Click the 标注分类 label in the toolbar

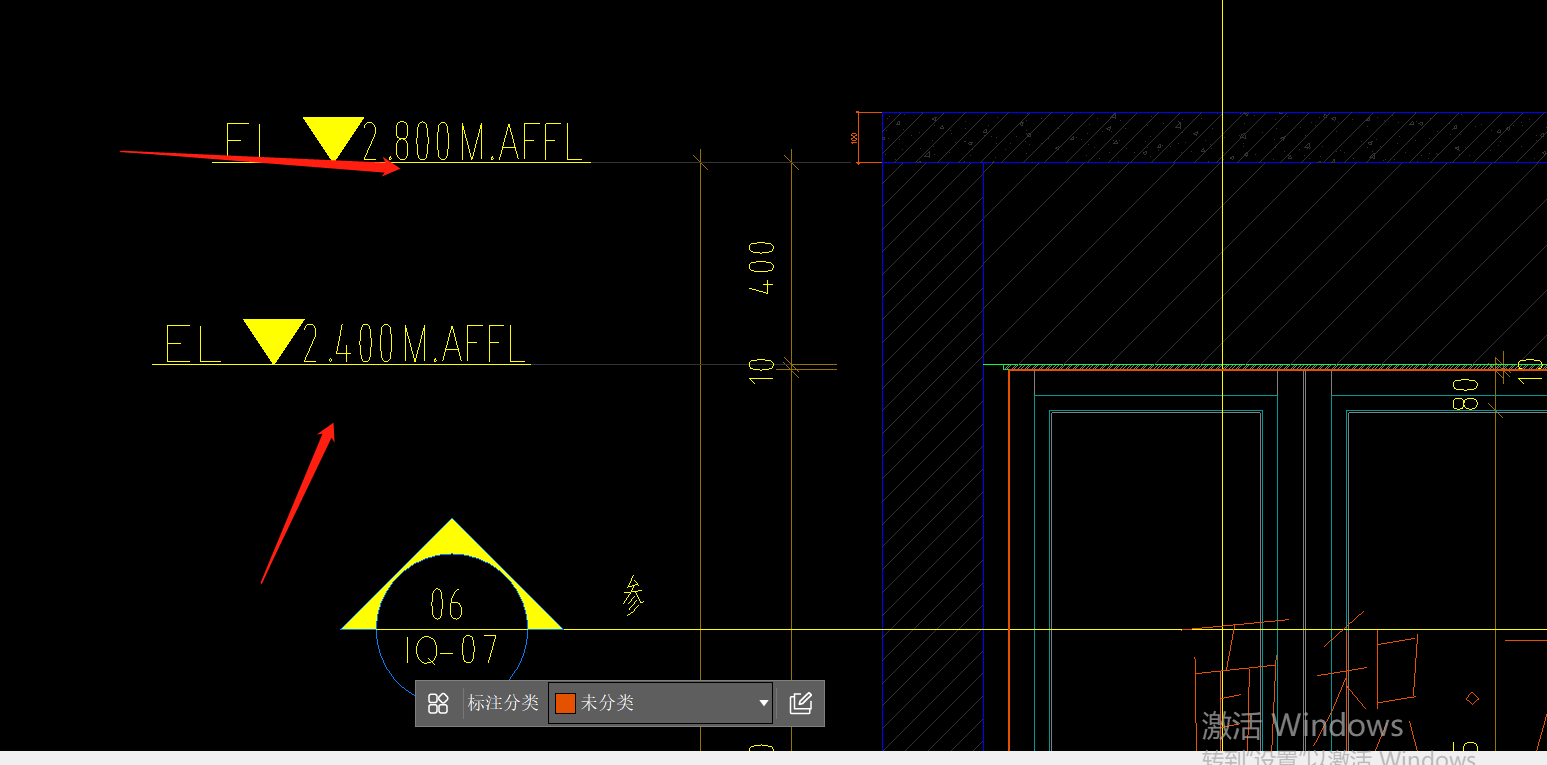[503, 703]
